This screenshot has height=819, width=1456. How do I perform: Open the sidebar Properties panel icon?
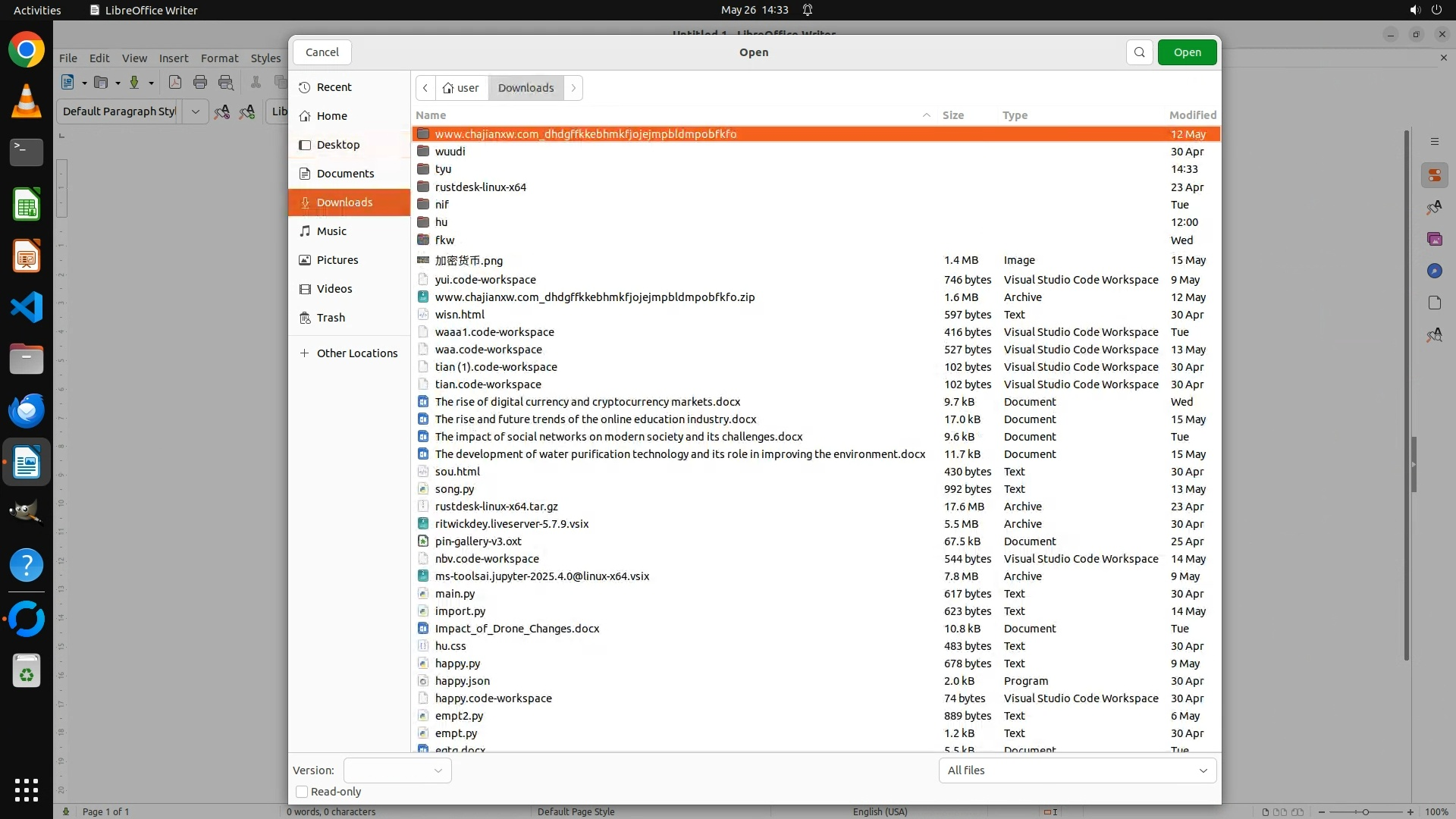tap(1434, 176)
